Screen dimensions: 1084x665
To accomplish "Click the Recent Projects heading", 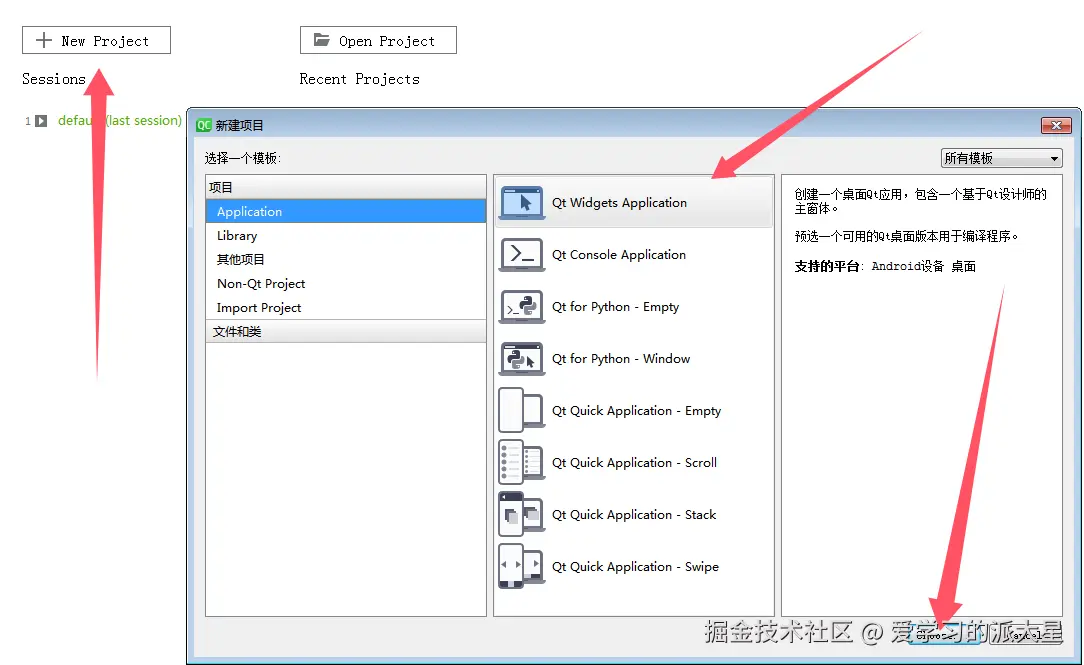I will click(359, 79).
